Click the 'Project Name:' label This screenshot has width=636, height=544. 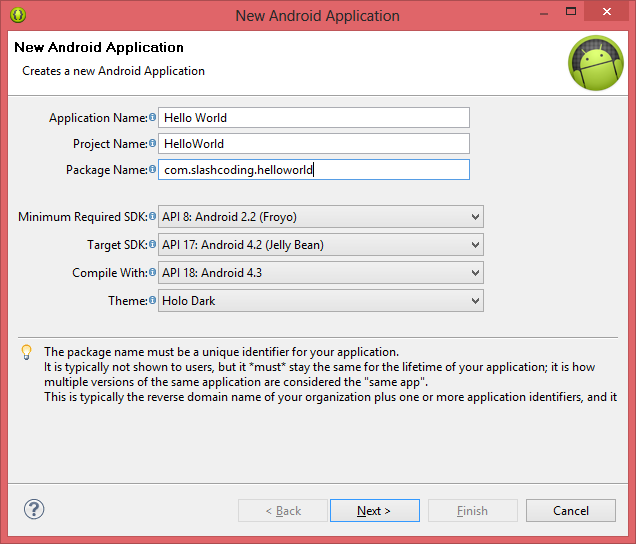point(110,144)
